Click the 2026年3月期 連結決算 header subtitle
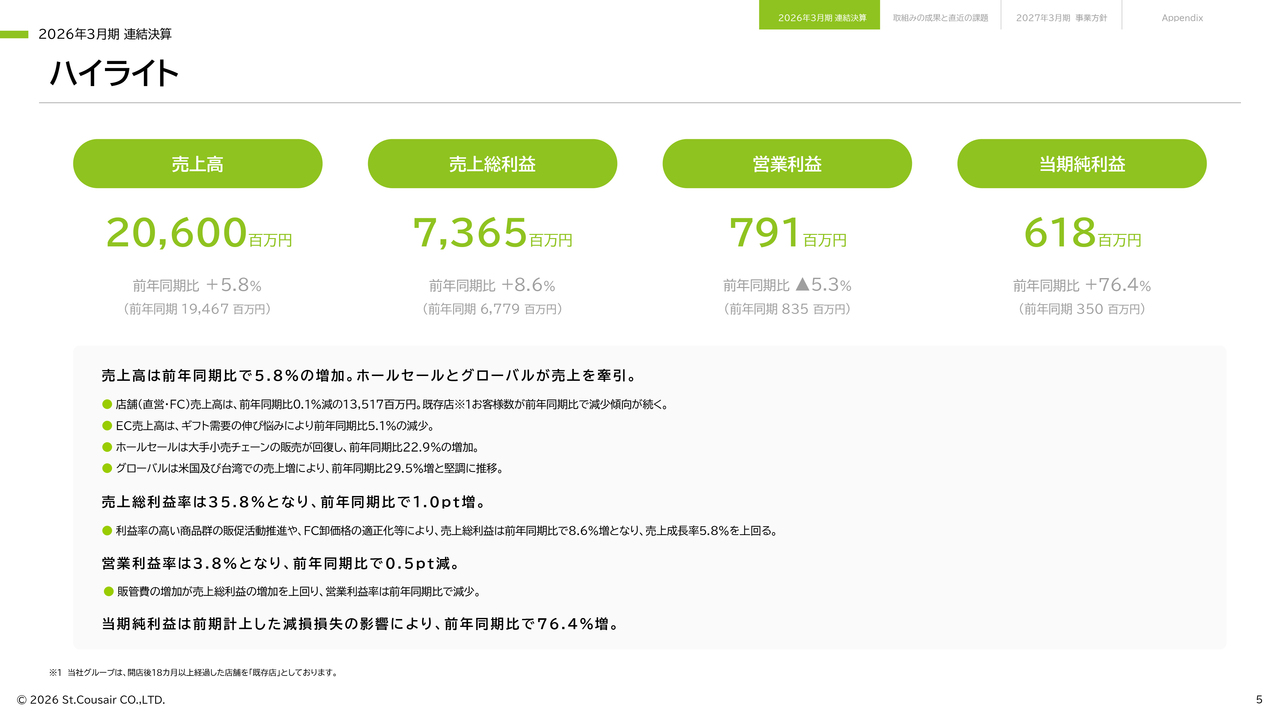Viewport: 1280px width, 720px height. point(105,34)
